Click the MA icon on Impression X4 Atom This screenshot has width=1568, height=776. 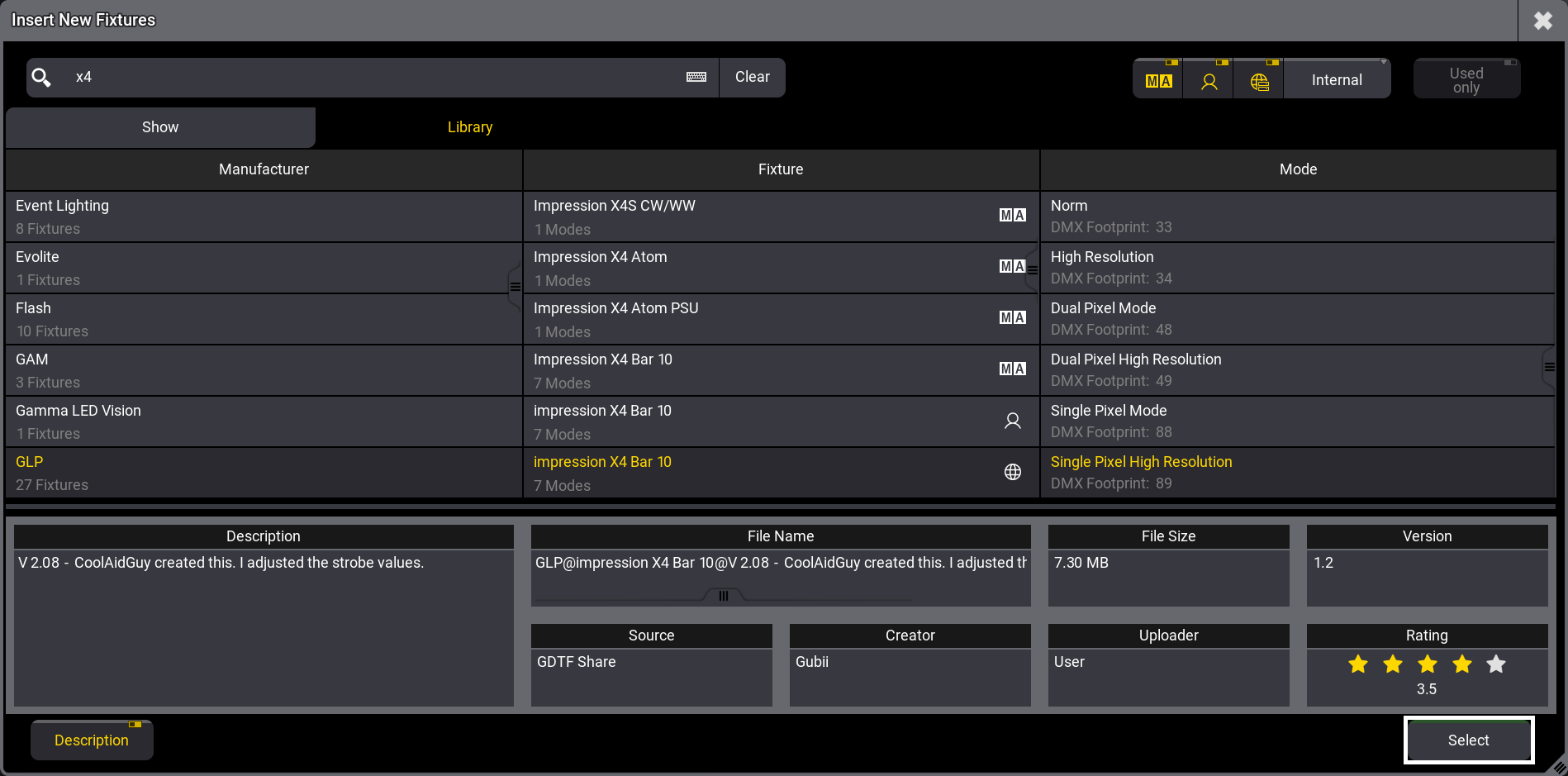click(1011, 266)
